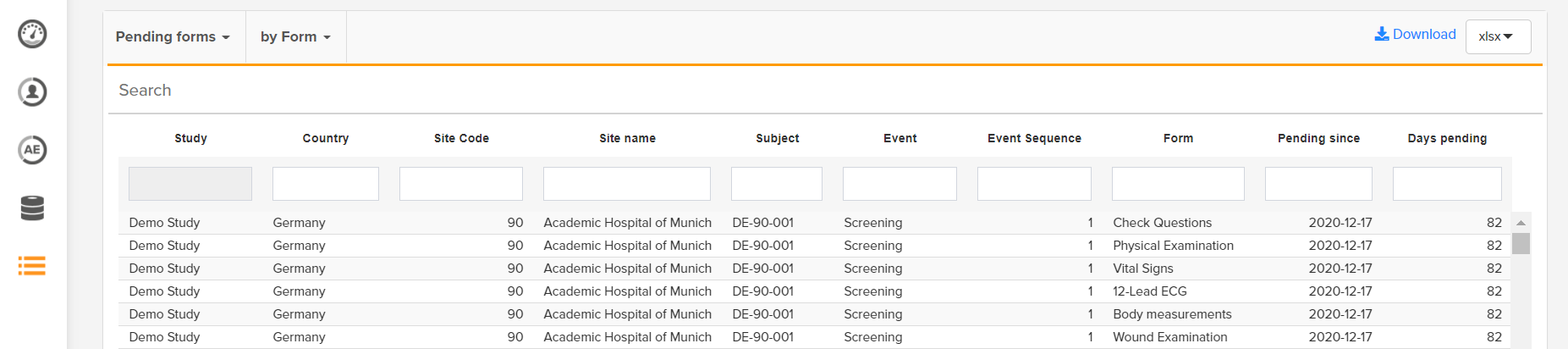Image resolution: width=1568 pixels, height=349 pixels.
Task: Open the xlsx file format dropdown
Action: coord(1497,36)
